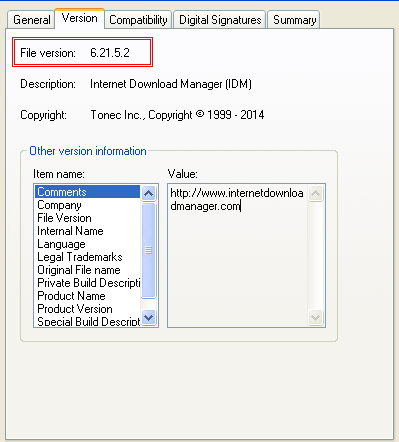Click the Description: label
The height and width of the screenshot is (442, 399).
48,84
